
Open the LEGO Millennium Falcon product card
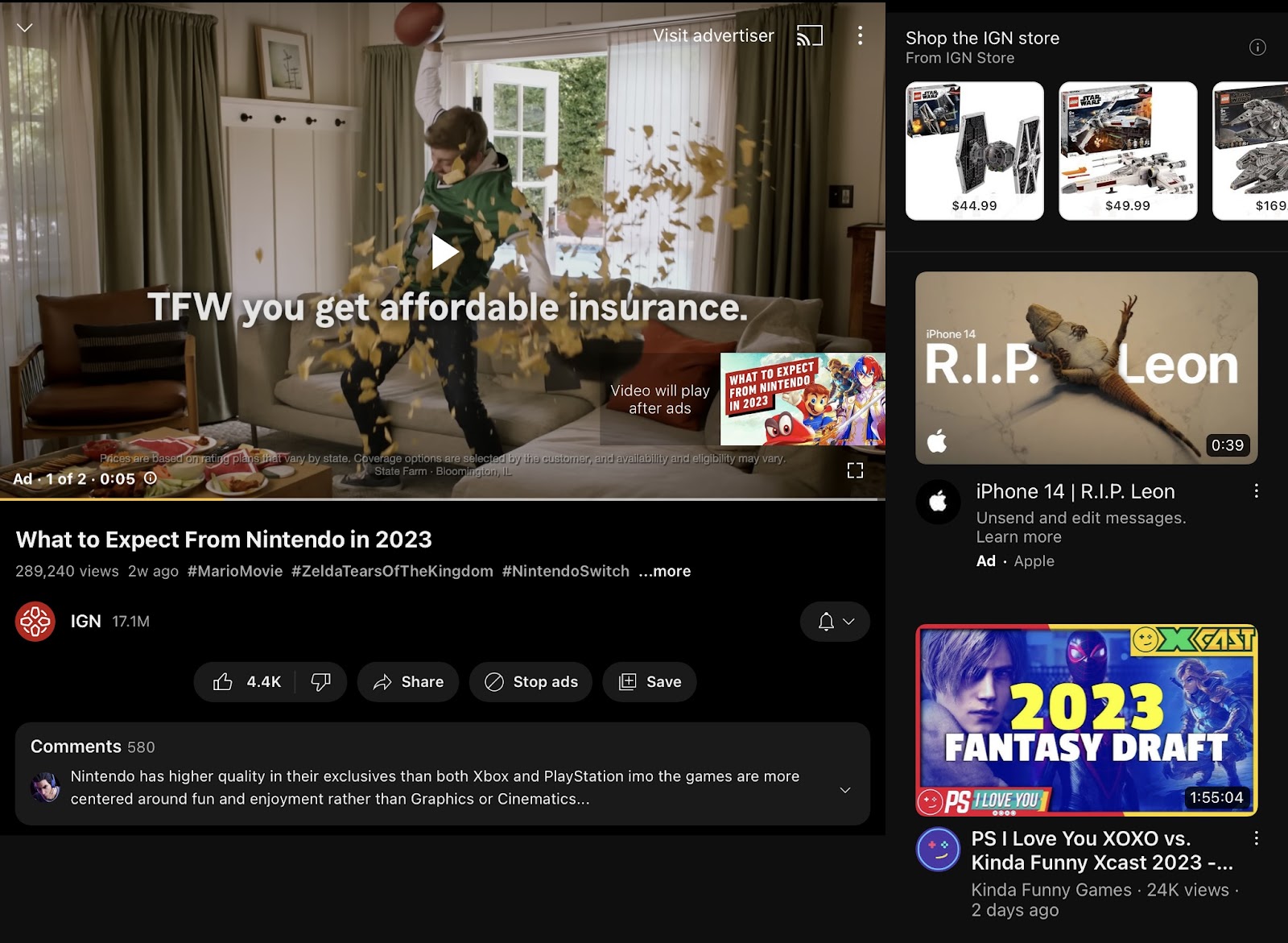click(x=1250, y=151)
